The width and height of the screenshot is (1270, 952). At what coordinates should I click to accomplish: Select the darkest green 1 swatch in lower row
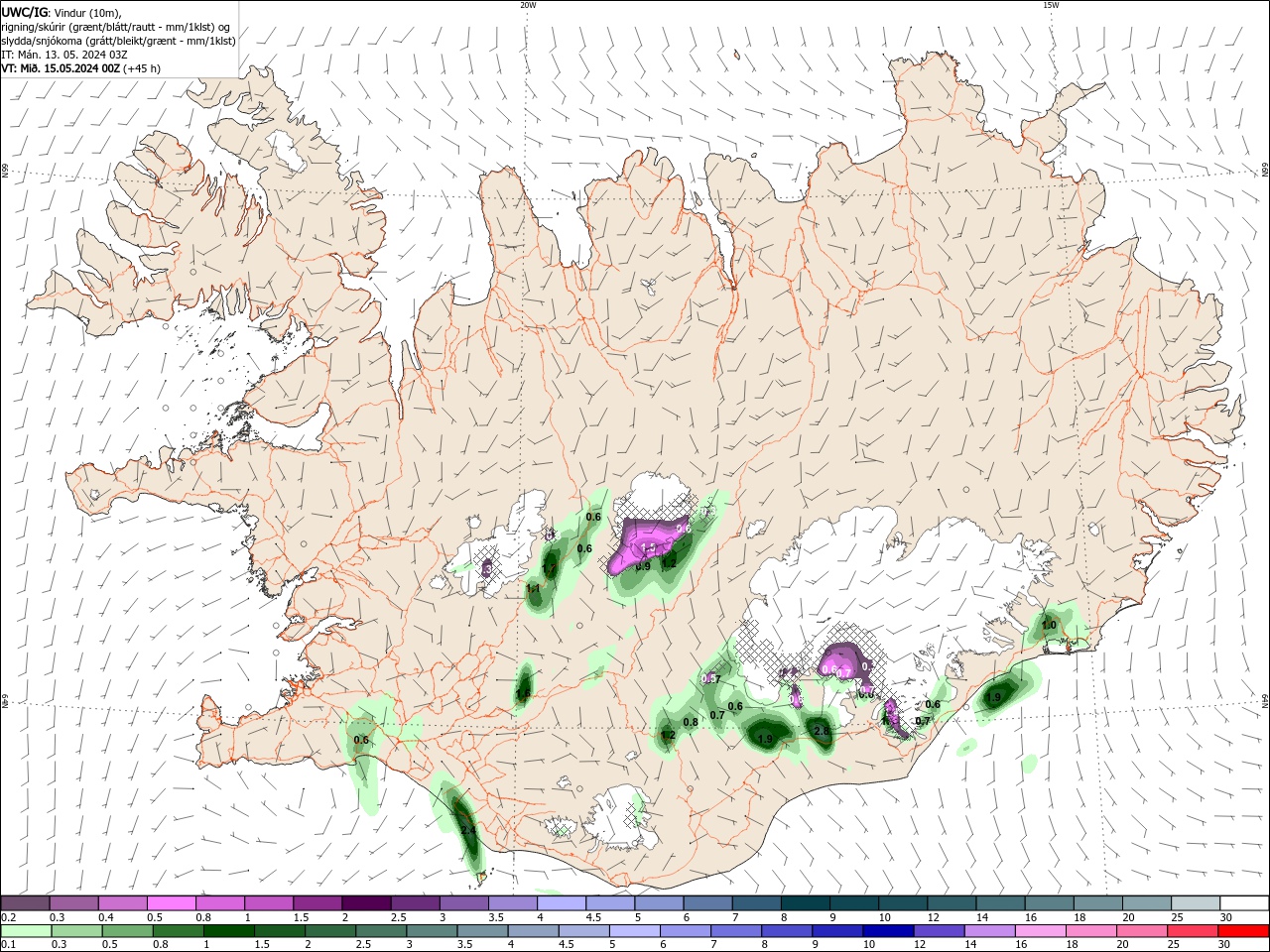(x=228, y=931)
